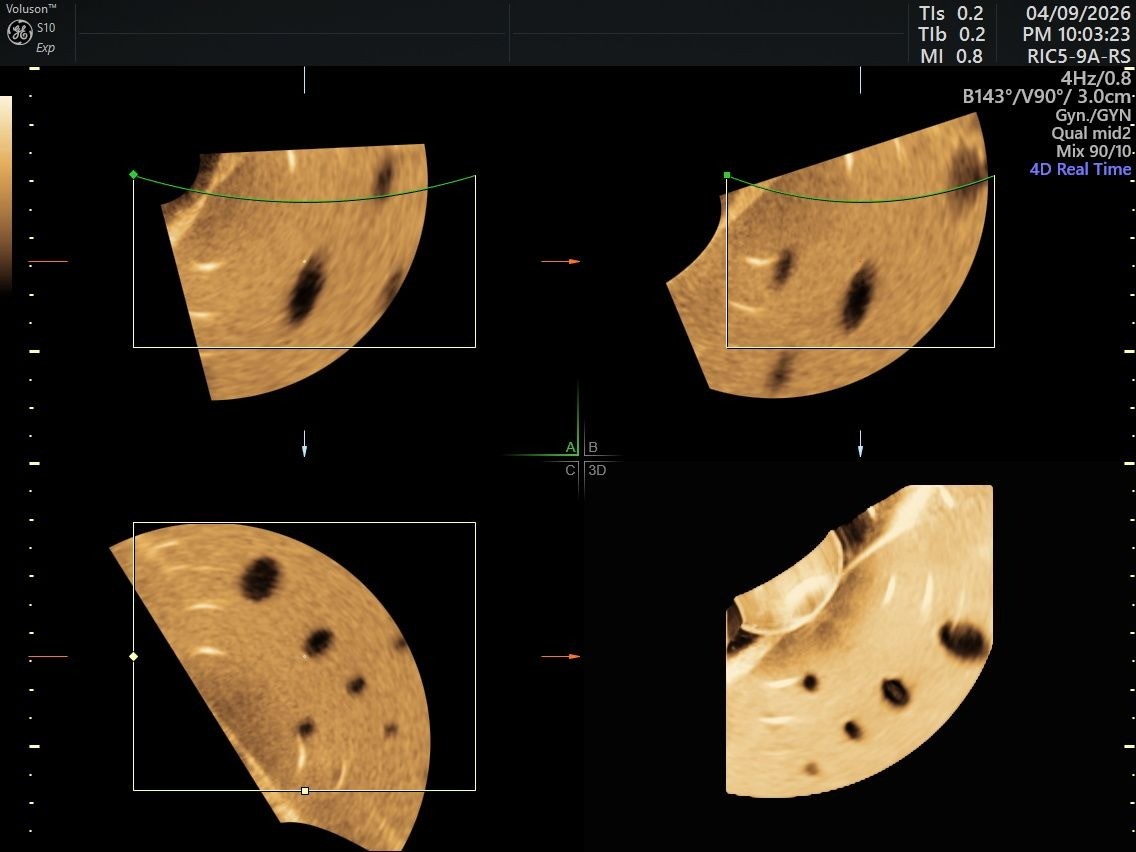Click the "B143°/V90°/ 3.0cm" volume angle text
1136x852 pixels.
[x=1047, y=96]
